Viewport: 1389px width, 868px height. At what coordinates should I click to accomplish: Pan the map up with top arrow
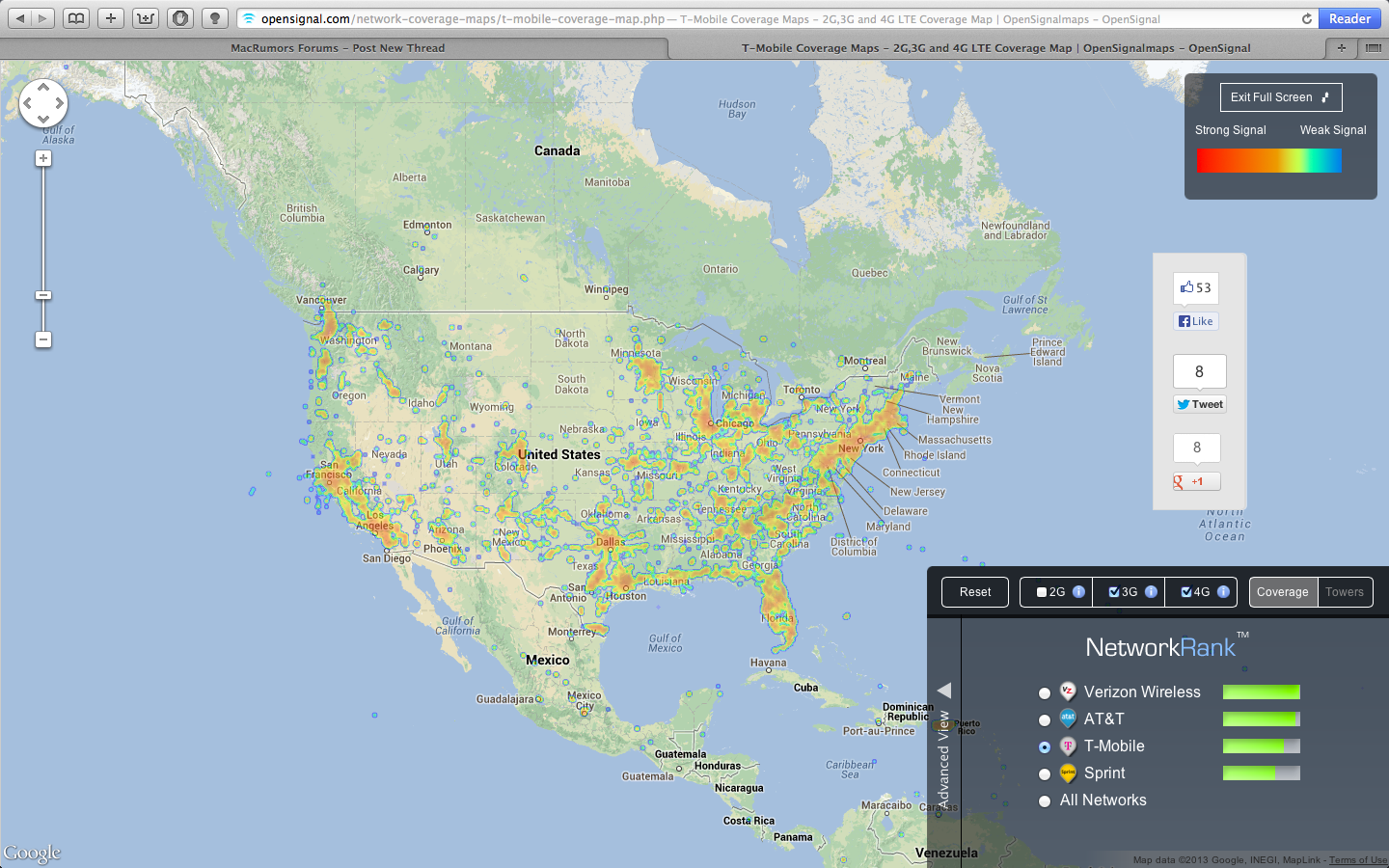coord(43,87)
